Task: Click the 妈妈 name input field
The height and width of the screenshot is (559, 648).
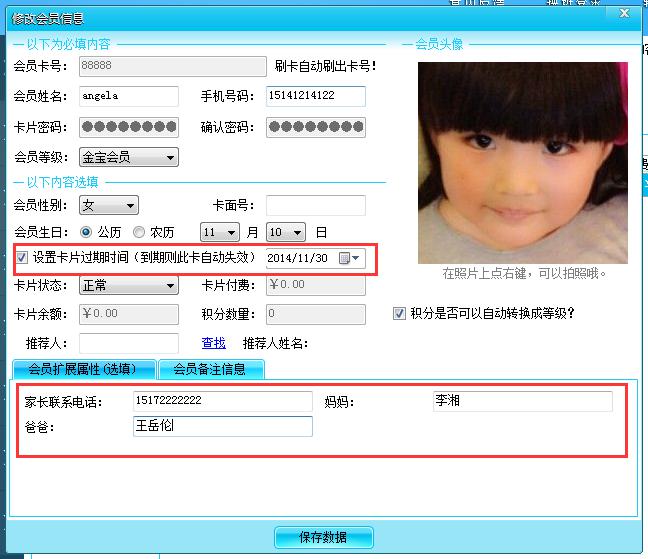Action: pyautogui.click(x=521, y=401)
